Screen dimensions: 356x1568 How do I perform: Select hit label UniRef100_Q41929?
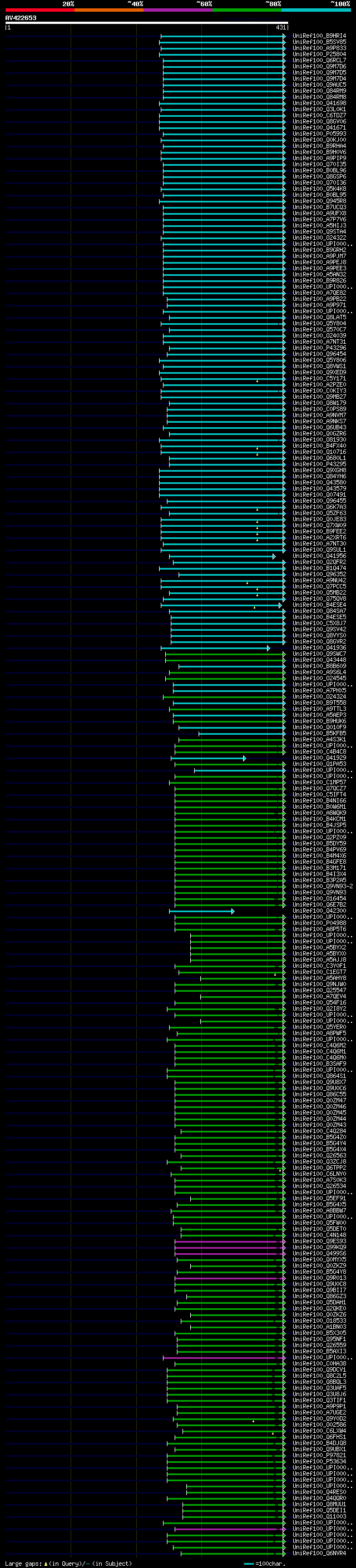click(x=319, y=758)
